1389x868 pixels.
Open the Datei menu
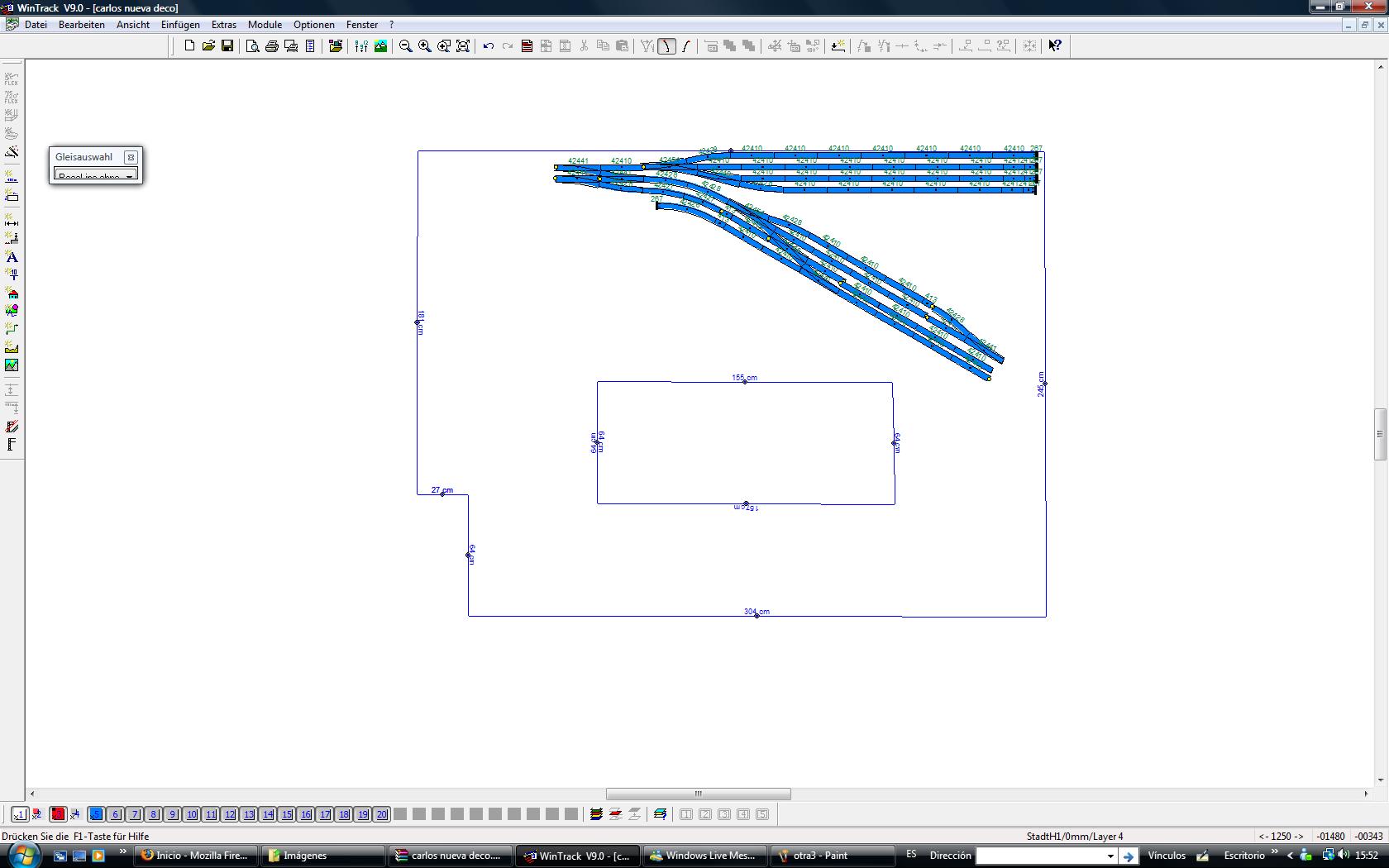click(36, 25)
